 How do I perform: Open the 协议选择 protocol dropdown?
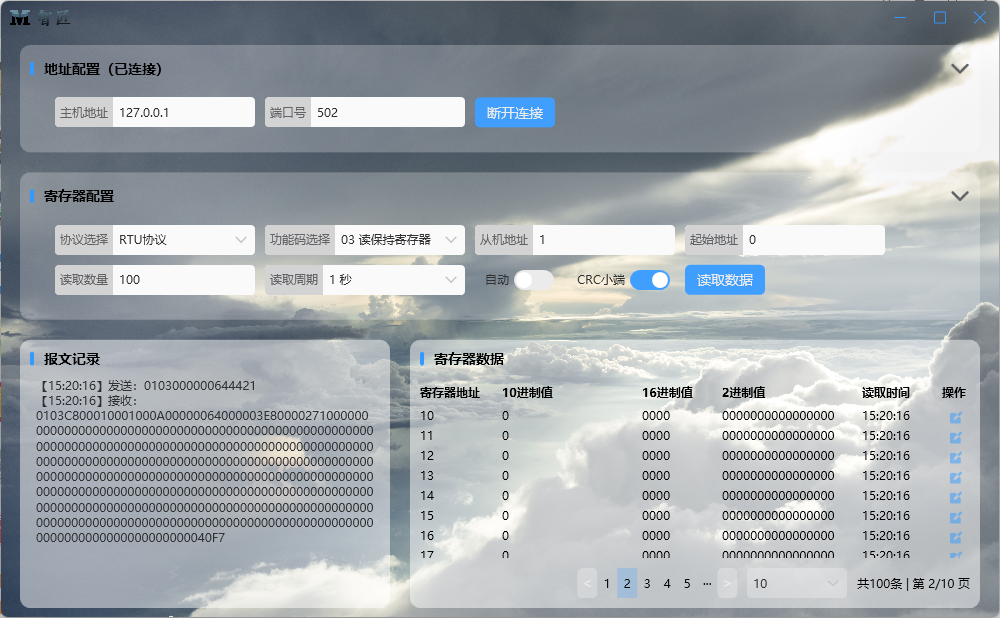pos(183,240)
